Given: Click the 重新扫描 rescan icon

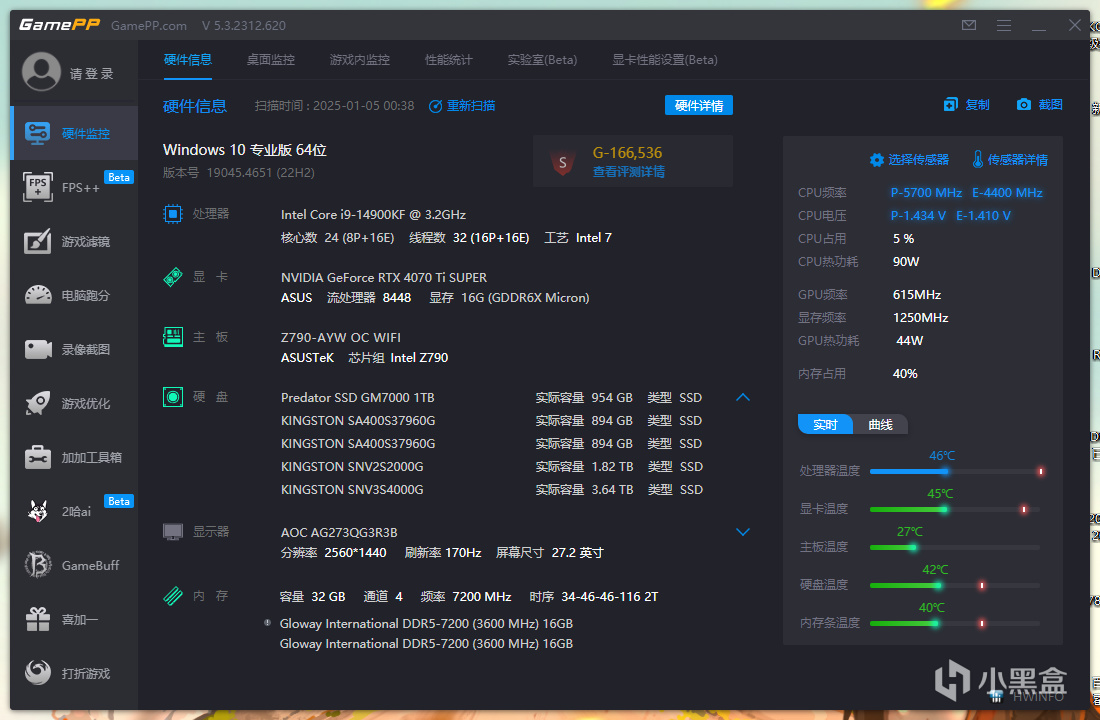Looking at the screenshot, I should tap(435, 106).
